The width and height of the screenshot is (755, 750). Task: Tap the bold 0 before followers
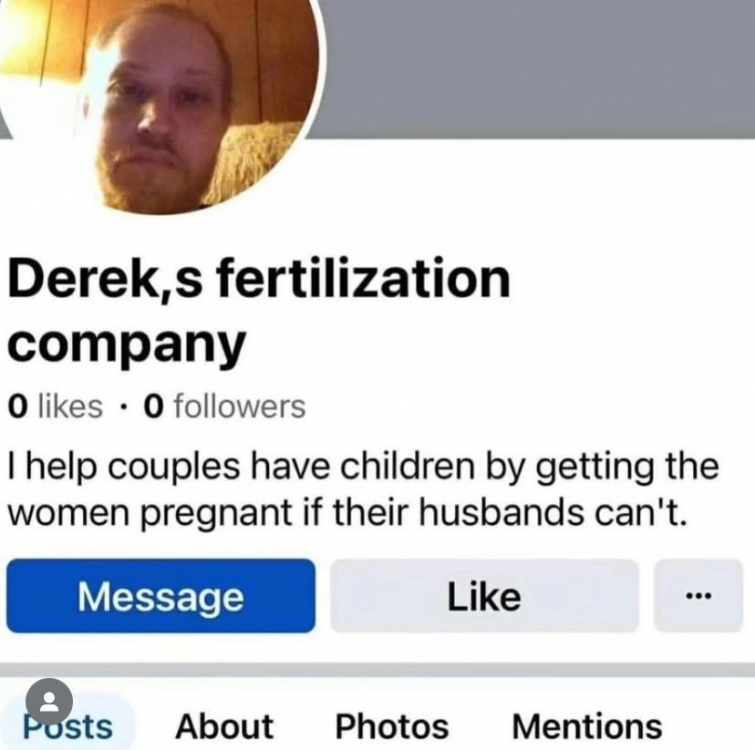154,406
